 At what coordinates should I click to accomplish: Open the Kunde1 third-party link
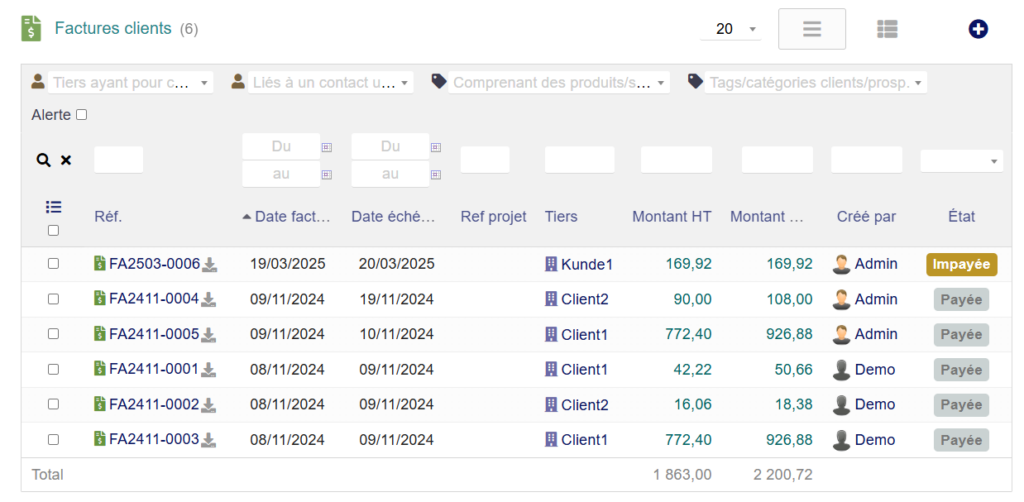[586, 264]
